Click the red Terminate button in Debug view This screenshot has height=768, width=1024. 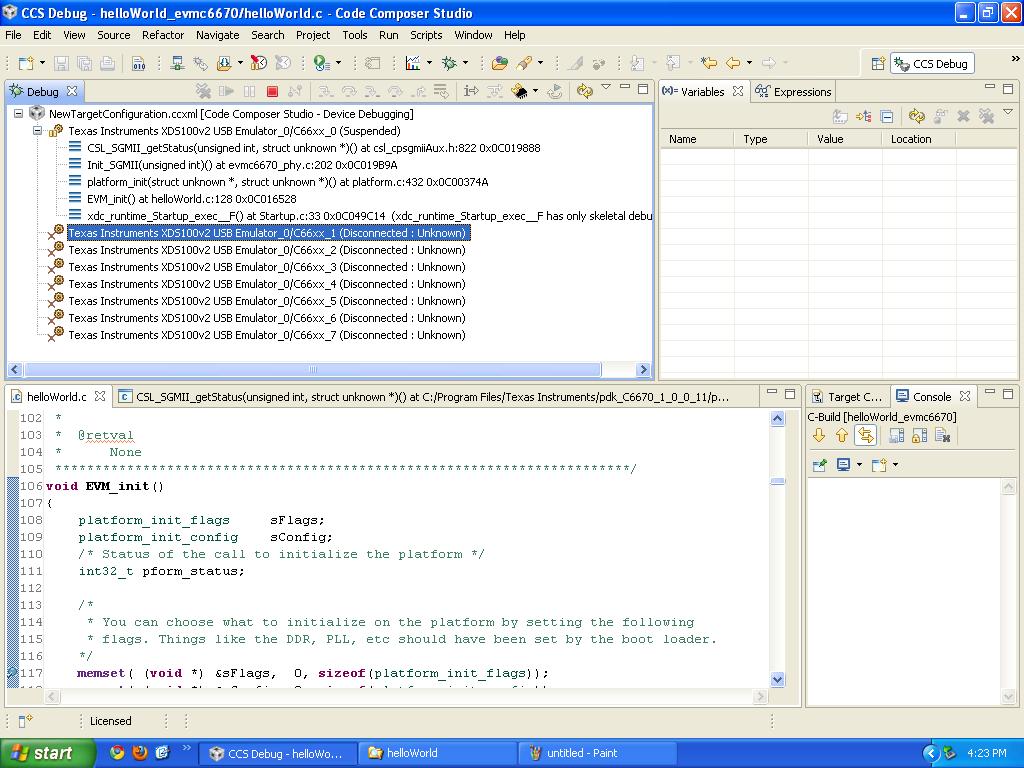click(272, 92)
